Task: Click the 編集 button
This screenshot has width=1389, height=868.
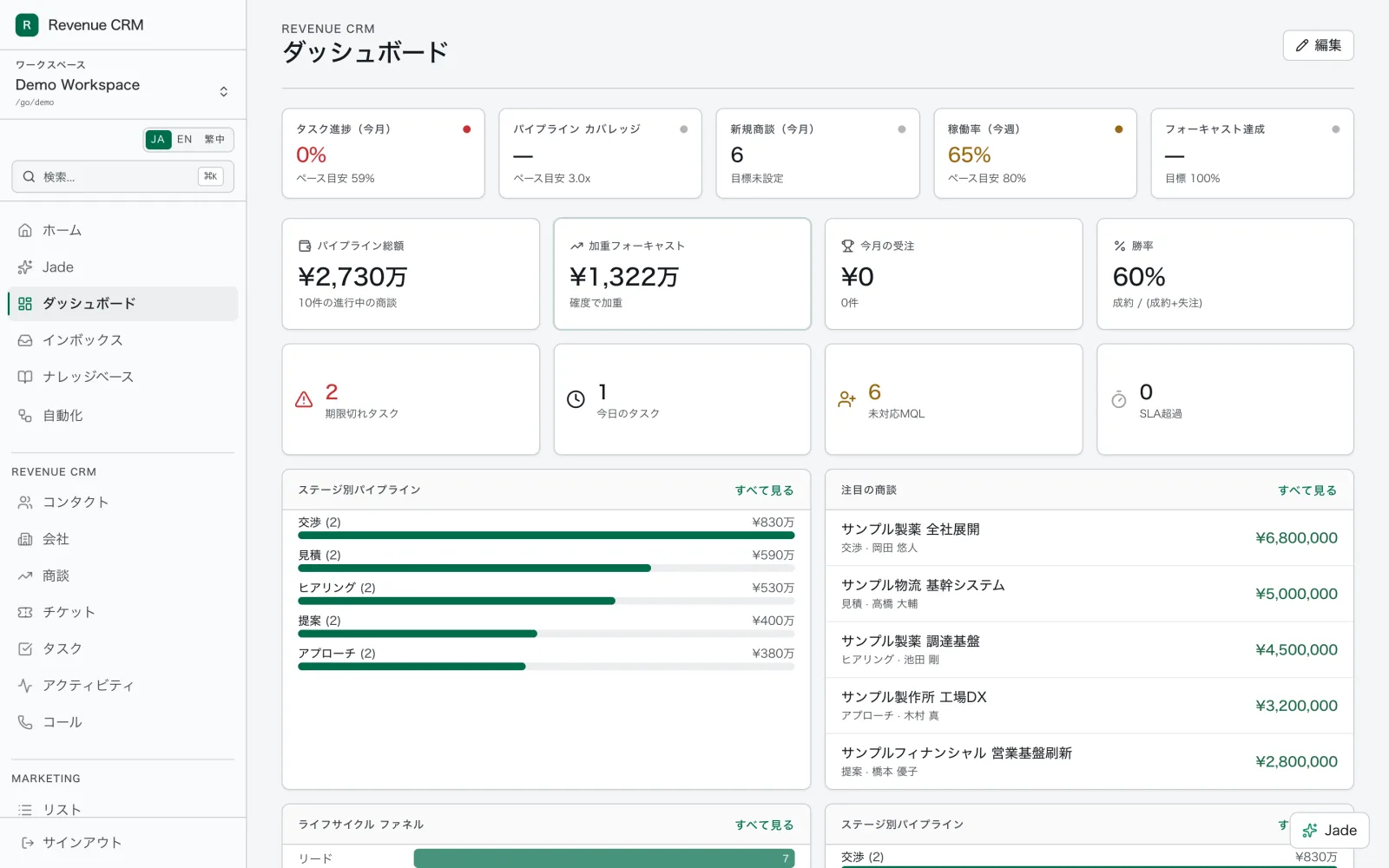Action: (1318, 45)
